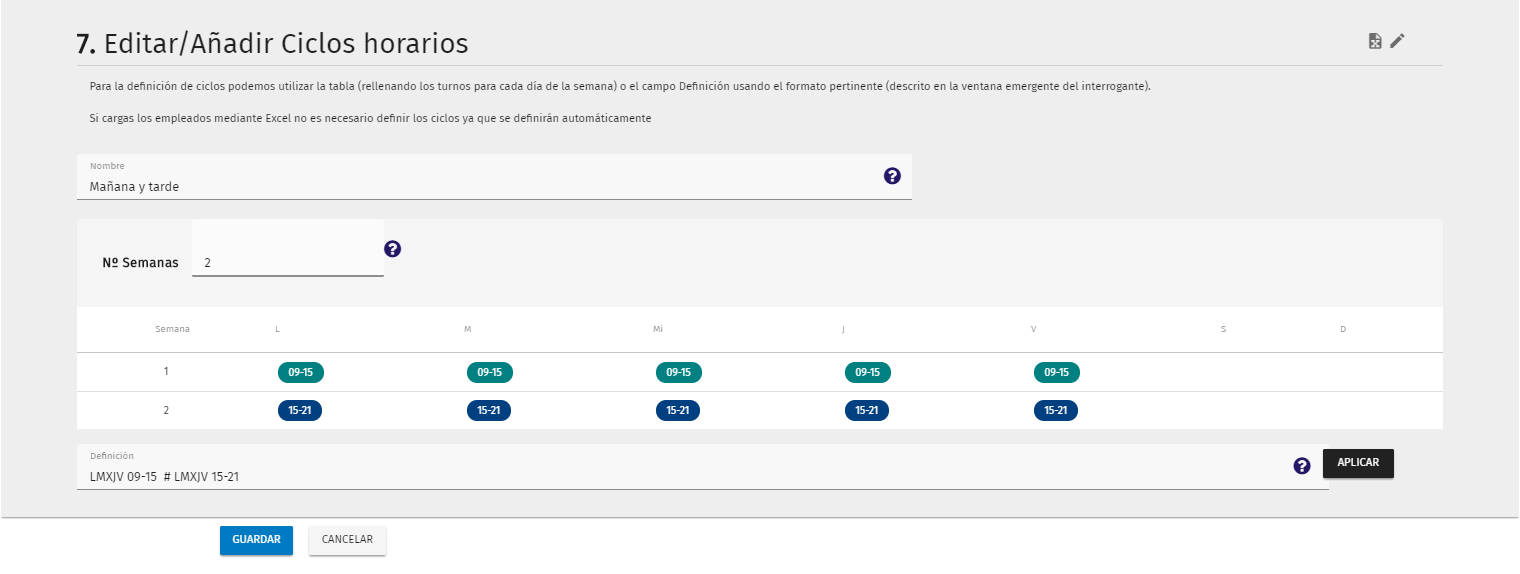
Task: Cancel editing with CANCELAR button
Action: pyautogui.click(x=347, y=540)
